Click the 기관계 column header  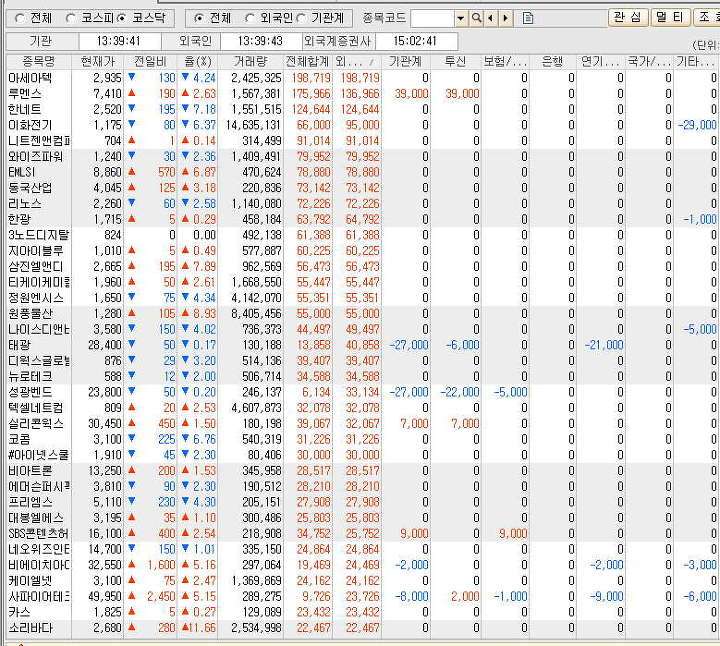pos(405,62)
